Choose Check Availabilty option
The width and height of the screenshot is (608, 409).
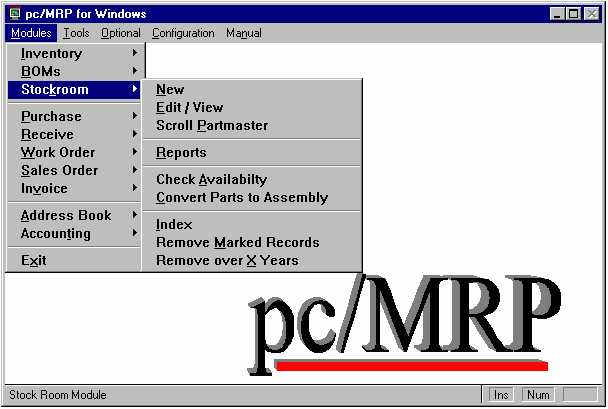click(252, 179)
